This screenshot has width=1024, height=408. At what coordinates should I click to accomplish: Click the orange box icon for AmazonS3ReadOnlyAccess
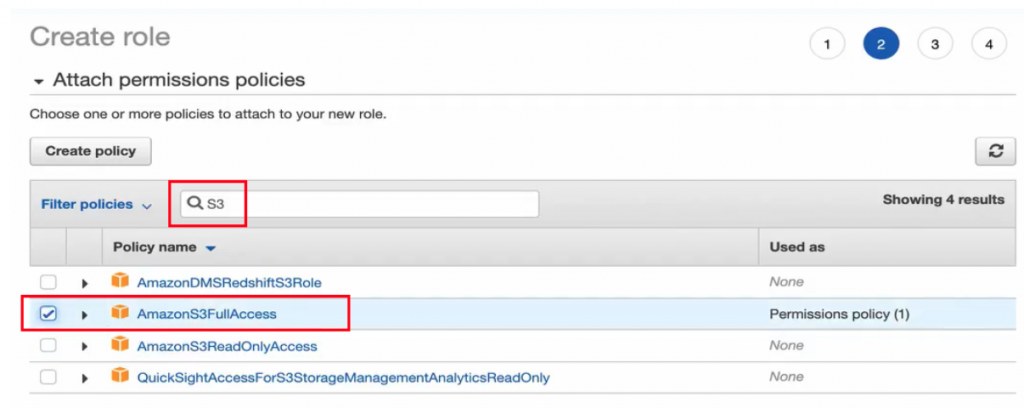[x=120, y=344]
